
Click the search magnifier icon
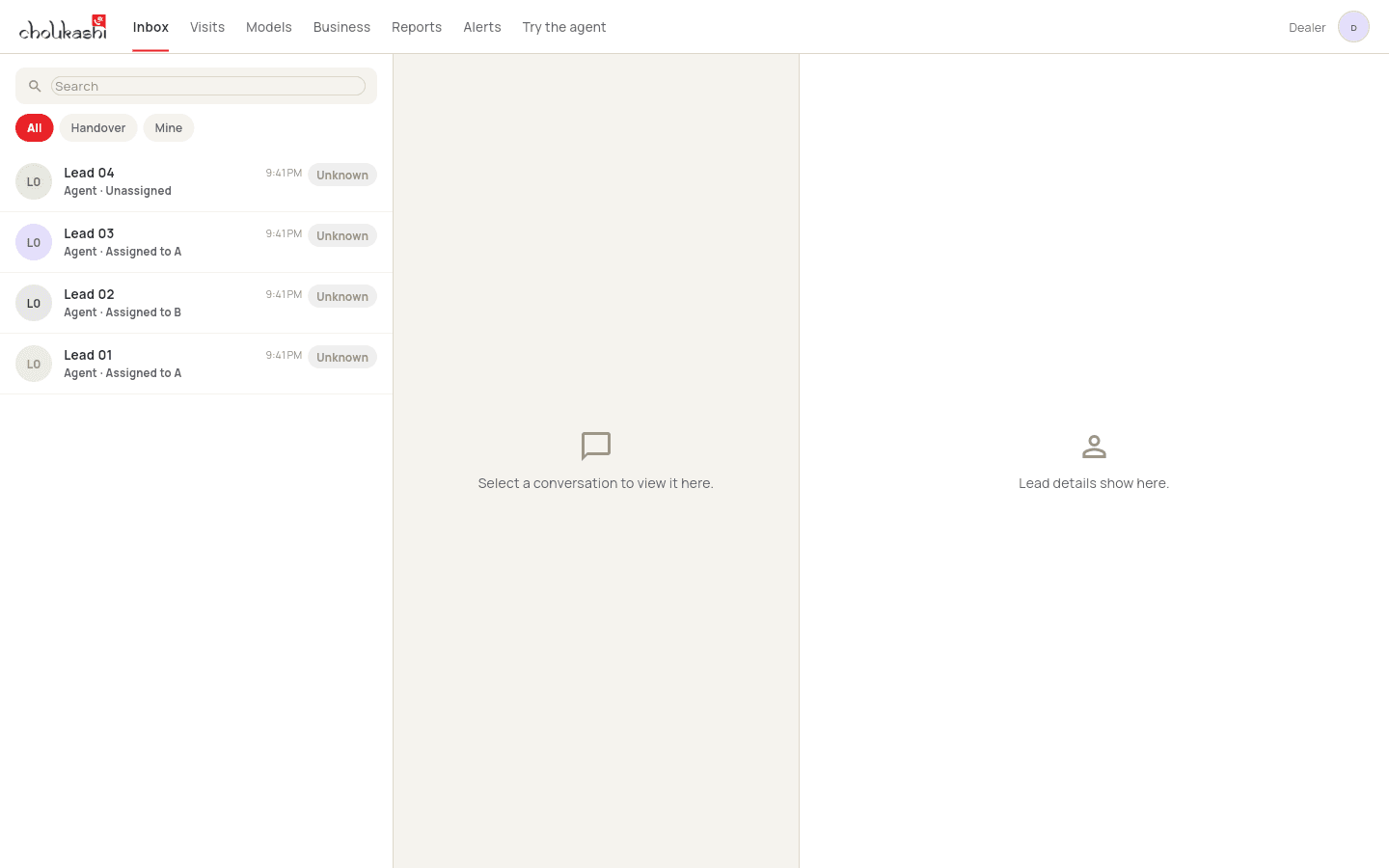click(x=35, y=86)
